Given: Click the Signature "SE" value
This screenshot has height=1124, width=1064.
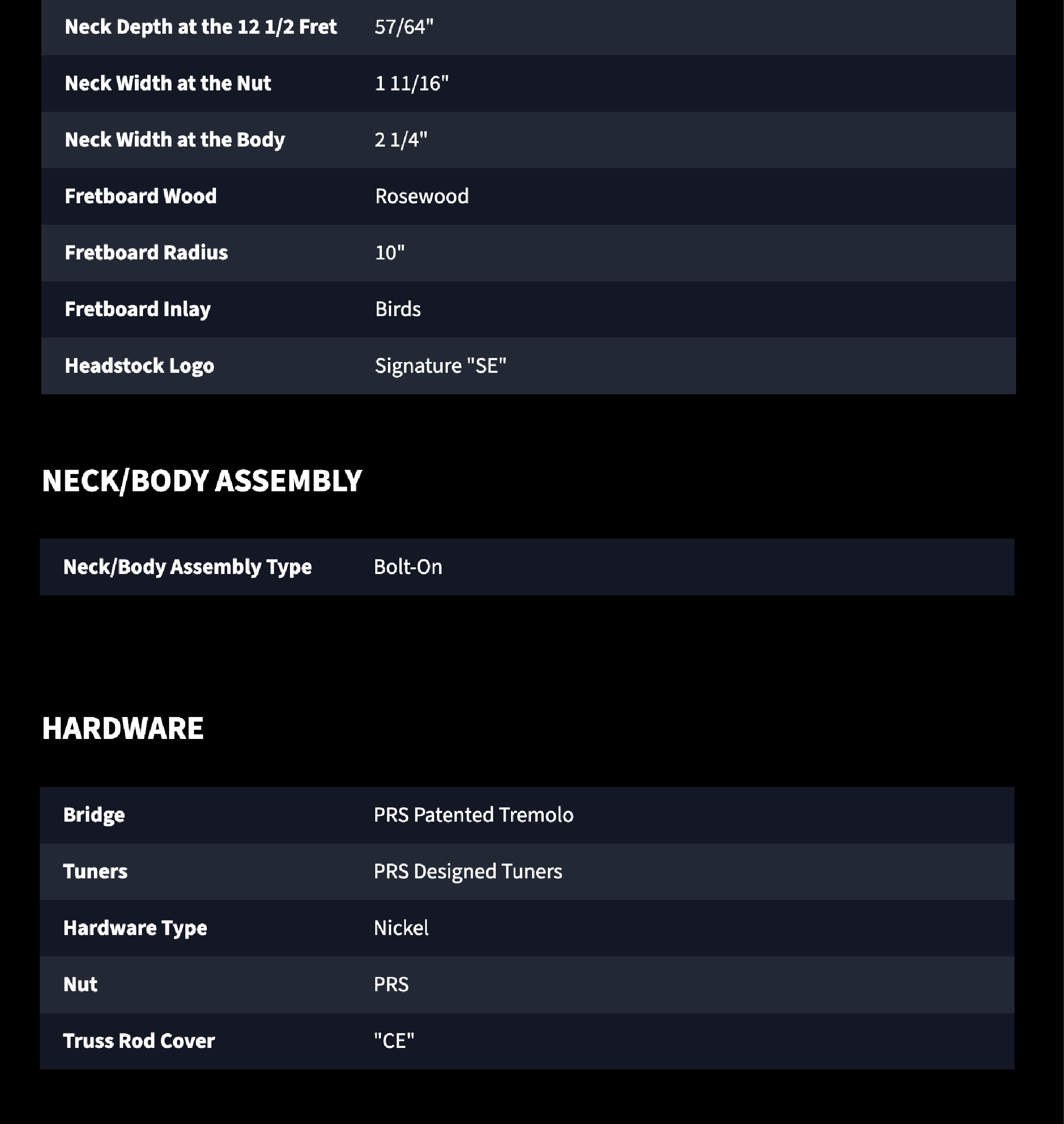Looking at the screenshot, I should (440, 366).
